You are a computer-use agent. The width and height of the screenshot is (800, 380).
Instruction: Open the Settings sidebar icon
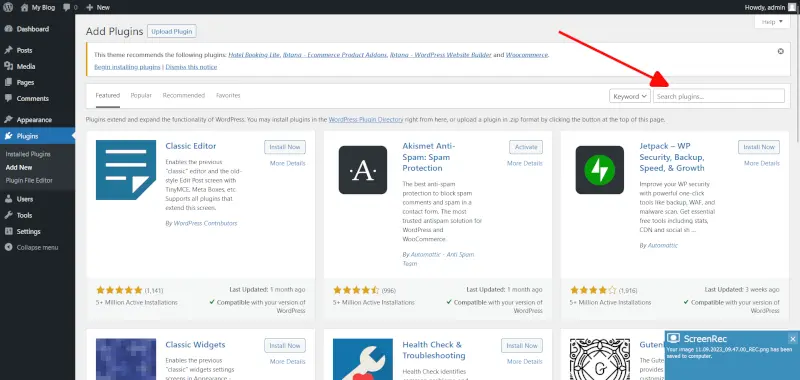tap(8, 231)
